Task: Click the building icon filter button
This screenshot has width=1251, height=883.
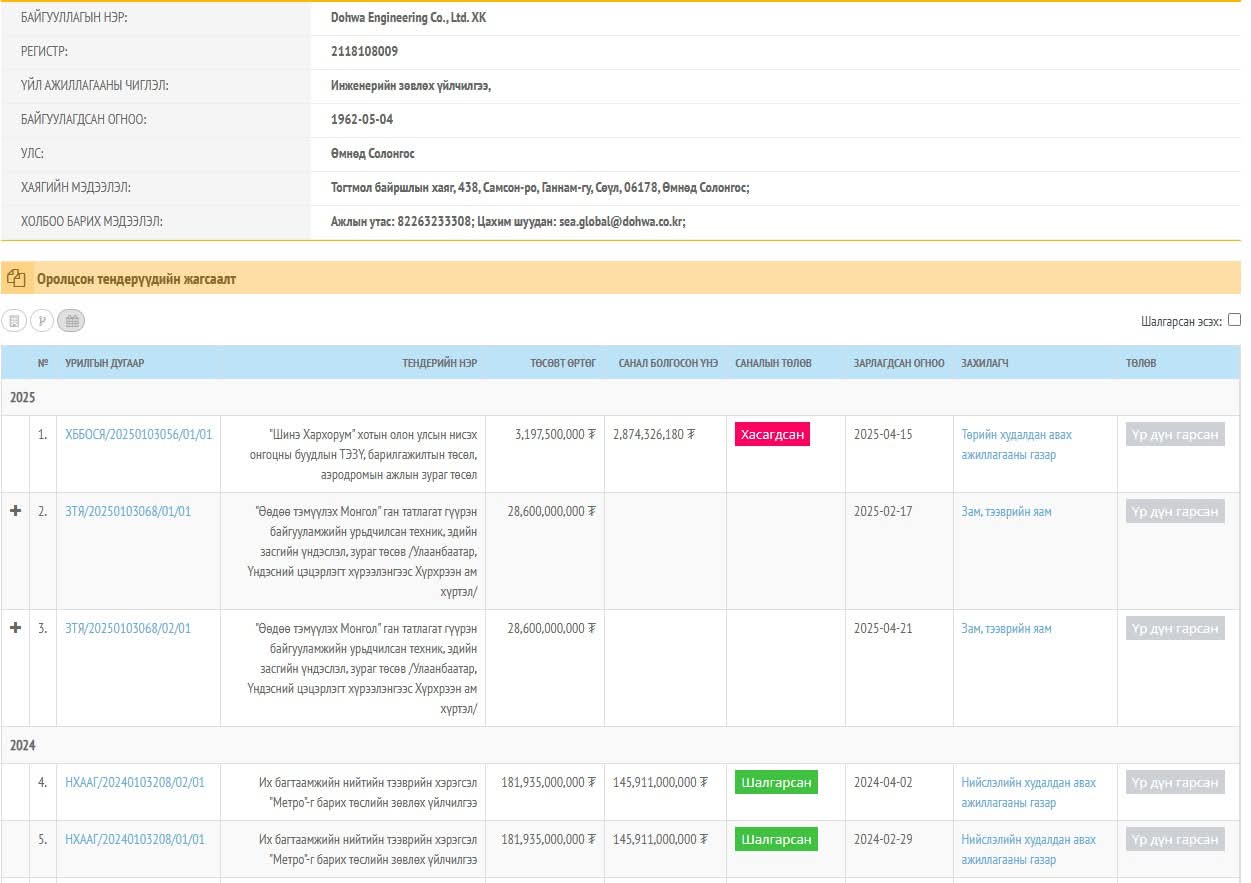Action: 14,320
